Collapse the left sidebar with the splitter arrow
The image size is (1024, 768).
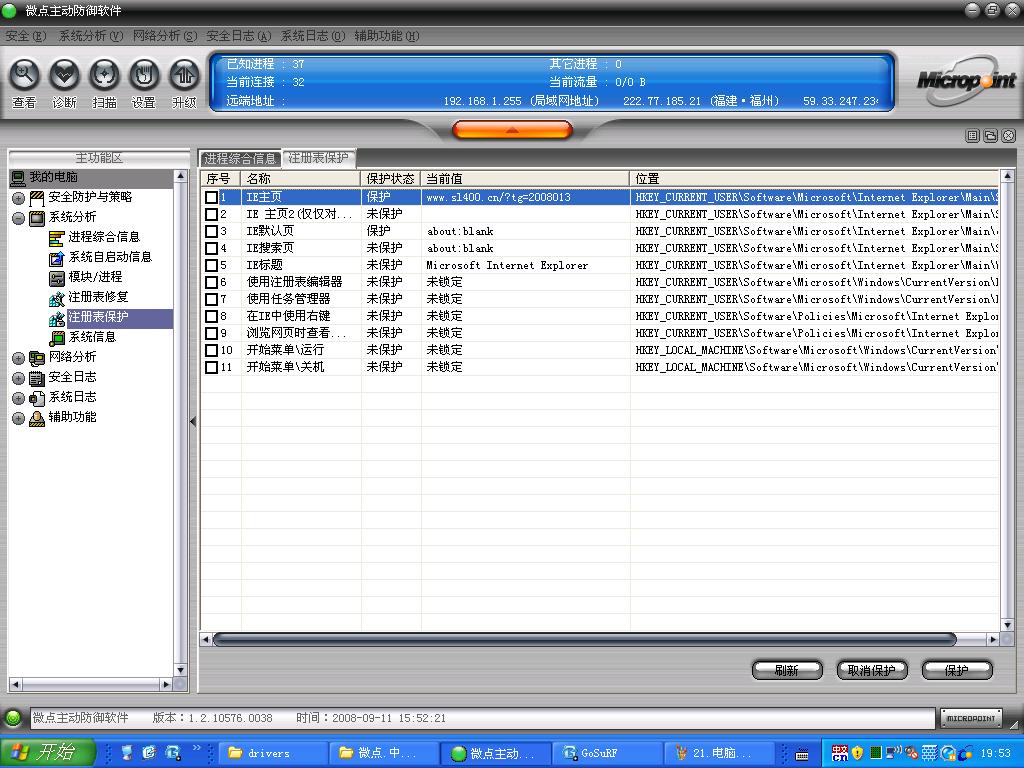point(193,422)
